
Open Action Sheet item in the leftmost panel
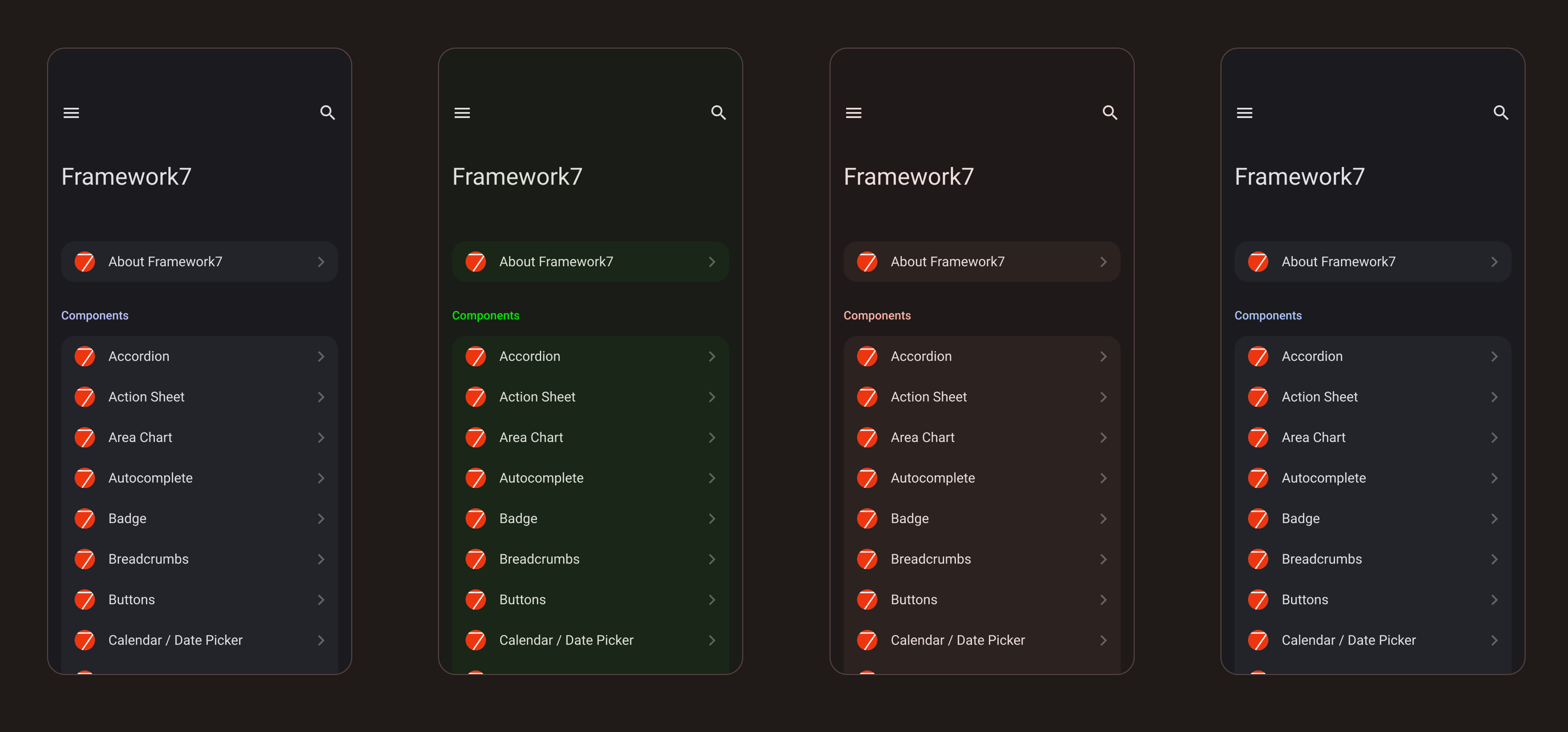146,396
